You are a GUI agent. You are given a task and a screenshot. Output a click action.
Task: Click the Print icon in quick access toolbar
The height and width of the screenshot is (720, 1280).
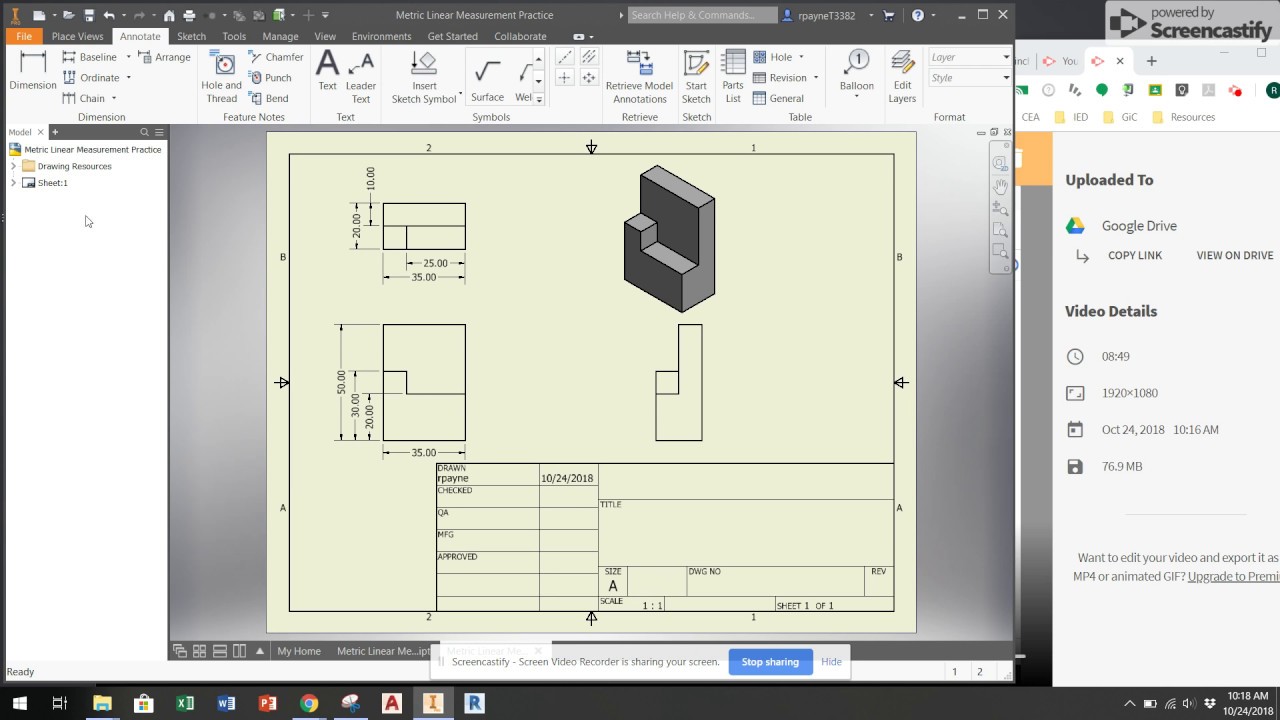click(x=189, y=15)
